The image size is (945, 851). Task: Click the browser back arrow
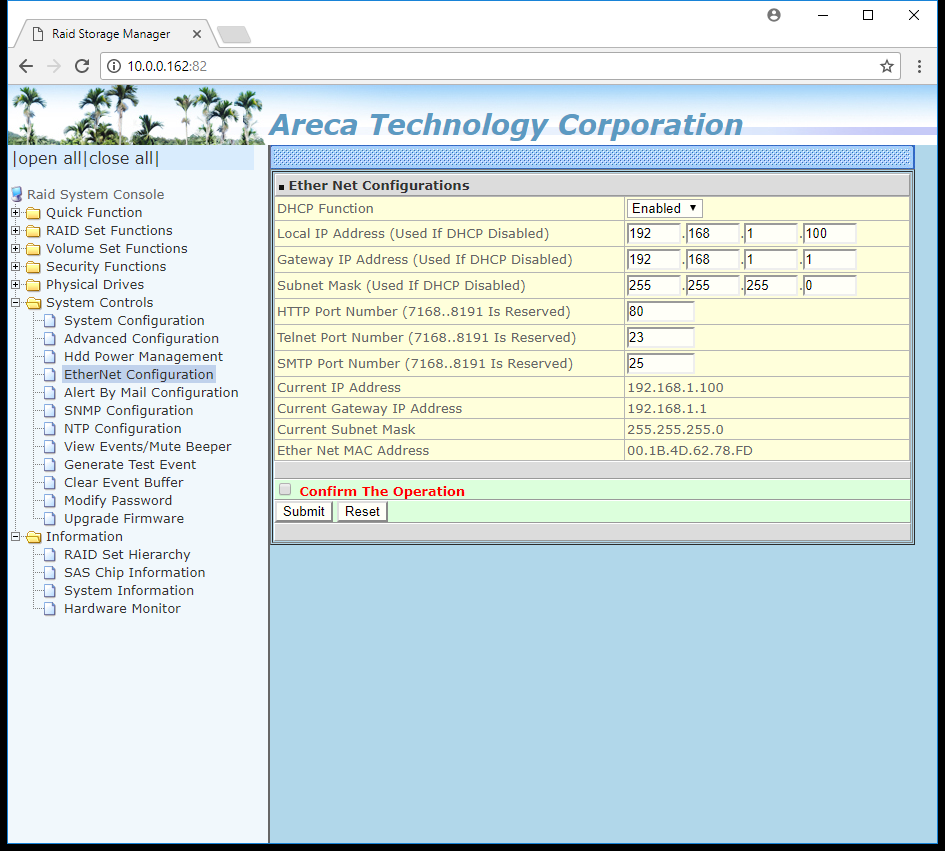(26, 66)
